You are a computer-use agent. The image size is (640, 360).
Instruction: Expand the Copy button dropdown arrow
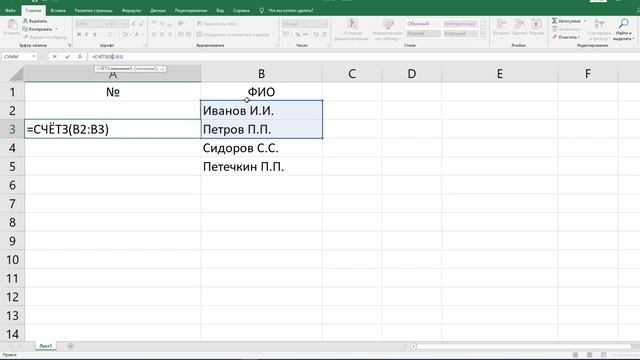[x=56, y=29]
